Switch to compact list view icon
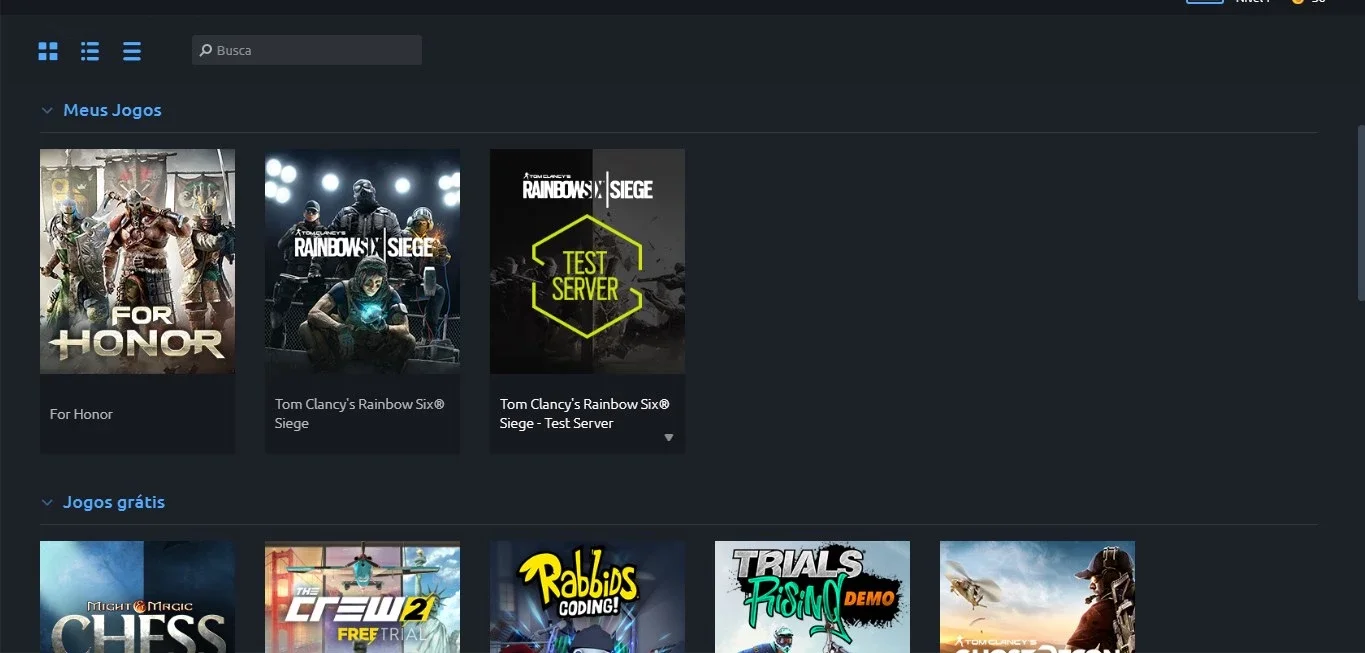 tap(132, 51)
